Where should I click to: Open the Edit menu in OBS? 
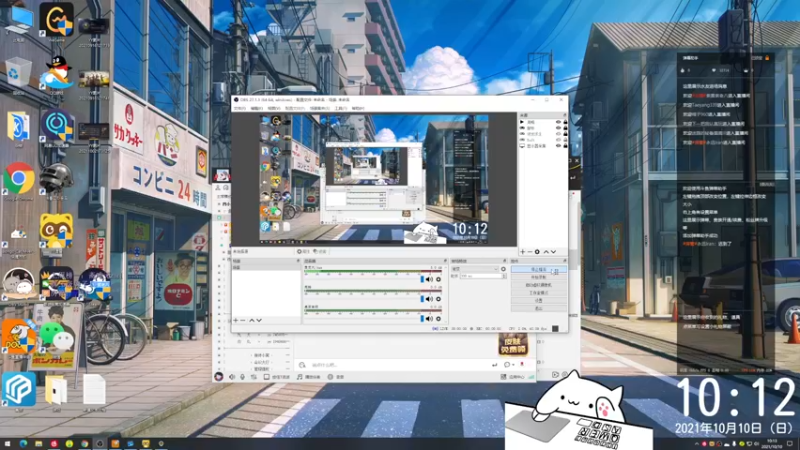(x=257, y=109)
